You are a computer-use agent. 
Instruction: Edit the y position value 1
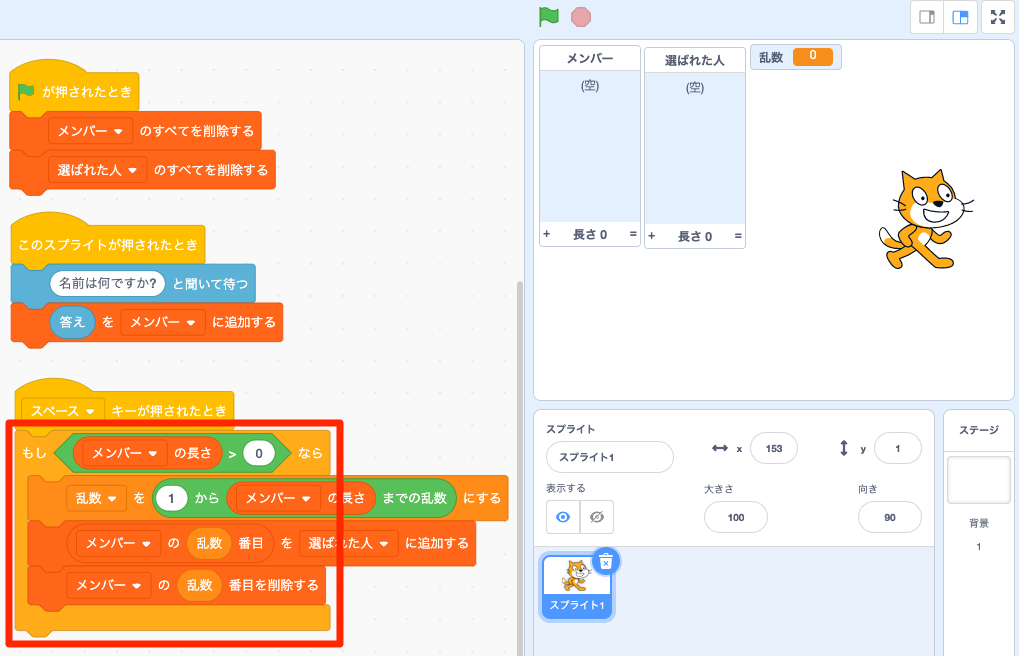coord(897,449)
